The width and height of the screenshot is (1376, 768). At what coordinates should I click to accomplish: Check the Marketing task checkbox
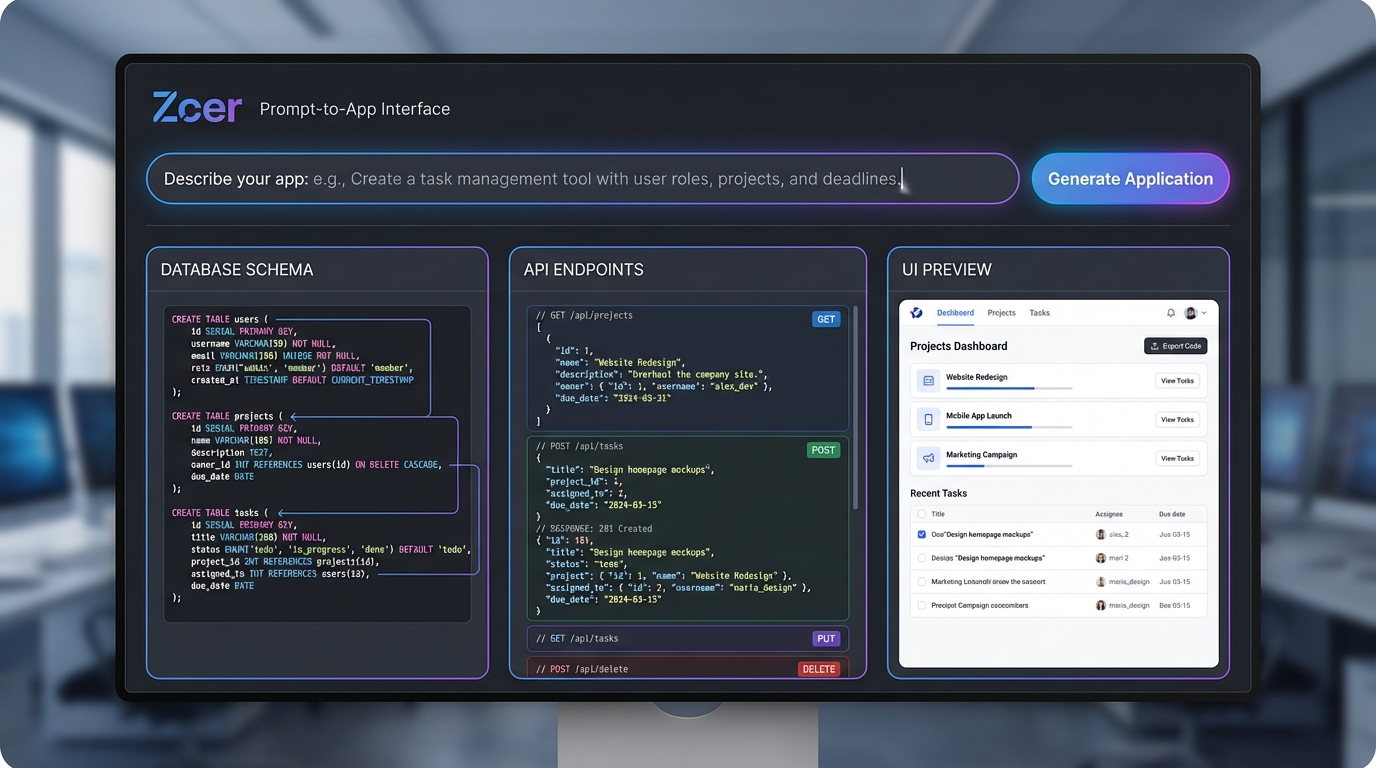click(x=922, y=582)
